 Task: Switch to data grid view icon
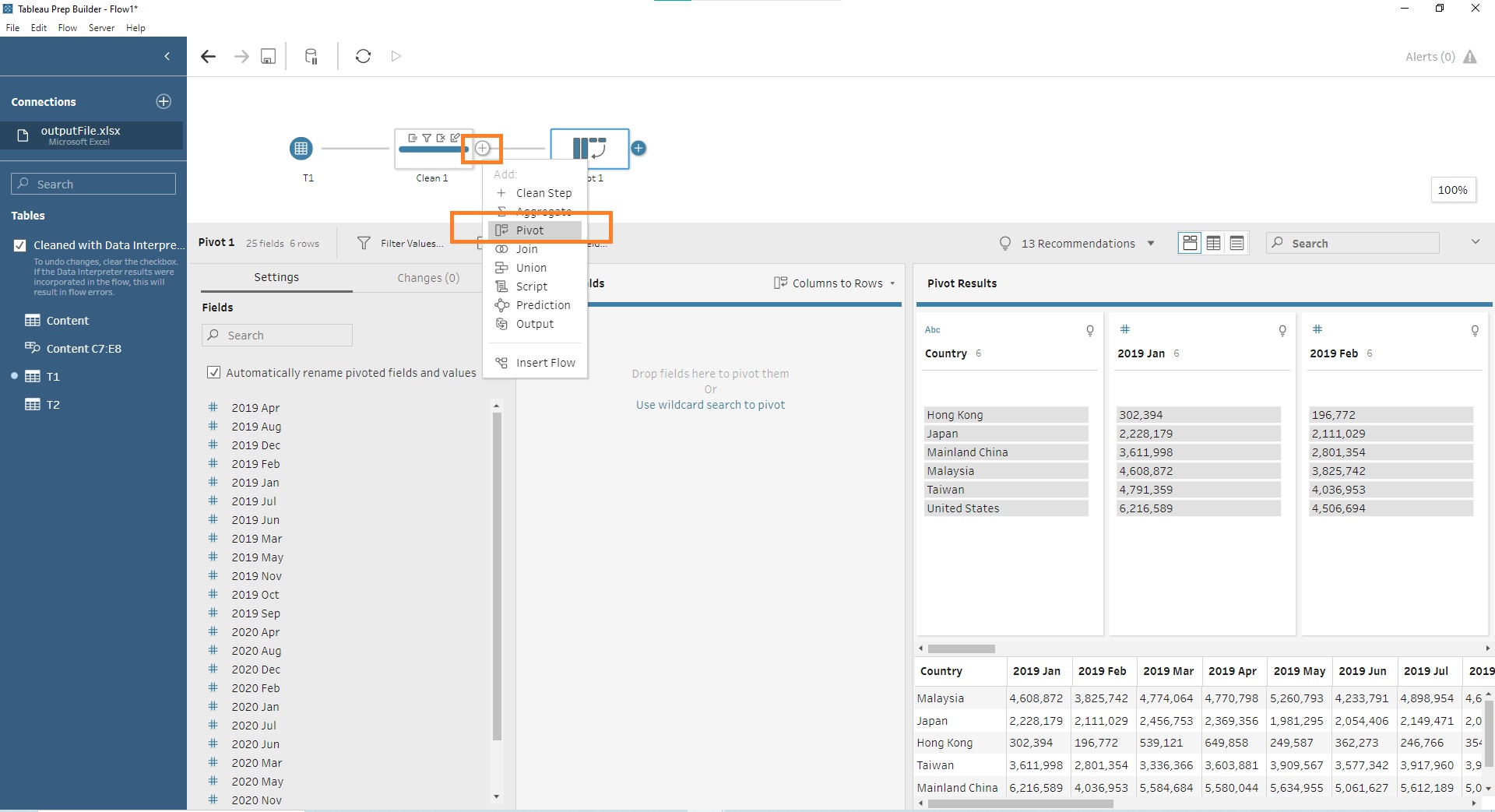tap(1213, 244)
